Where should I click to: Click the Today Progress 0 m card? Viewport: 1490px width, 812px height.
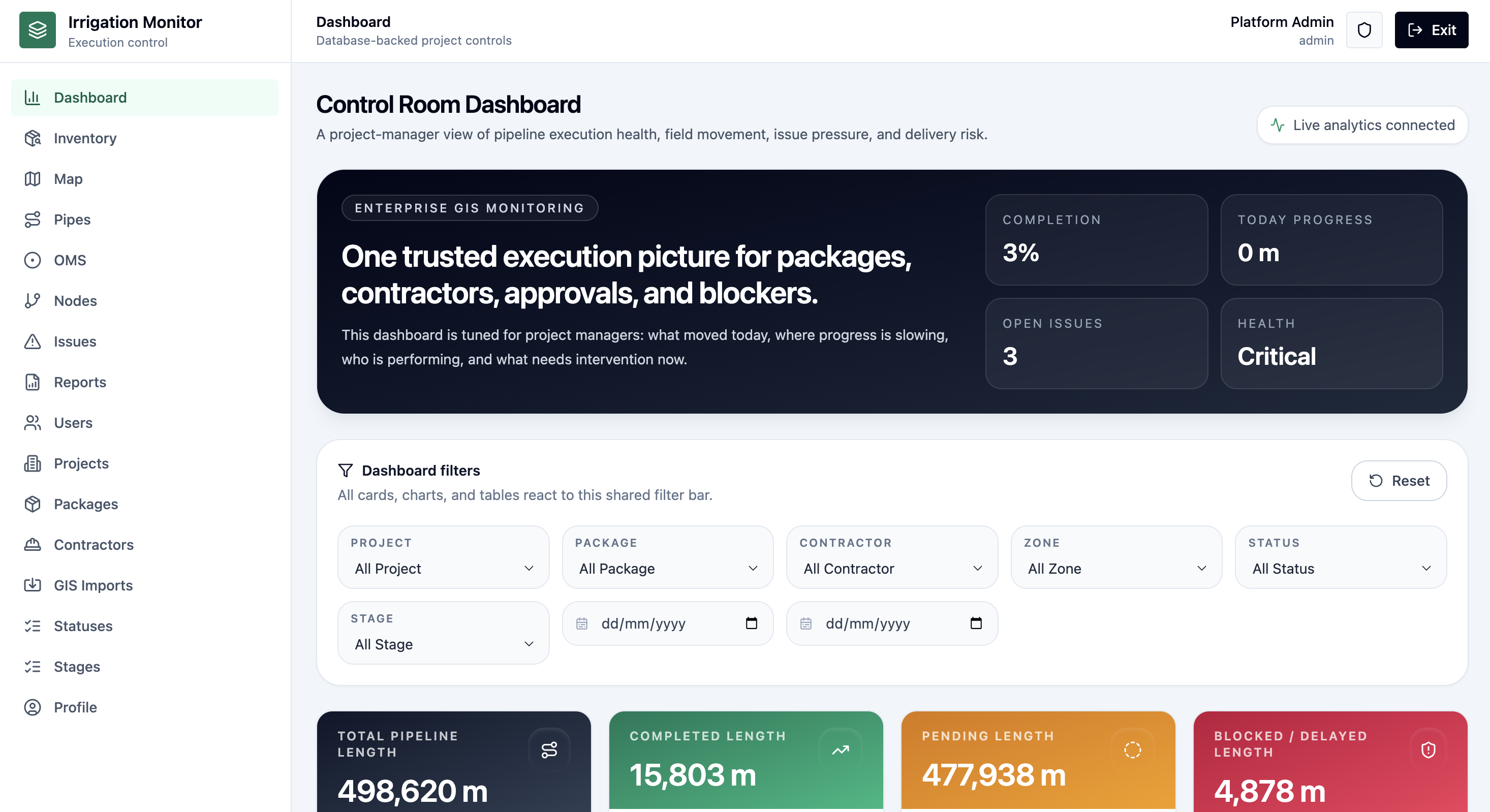[1331, 239]
